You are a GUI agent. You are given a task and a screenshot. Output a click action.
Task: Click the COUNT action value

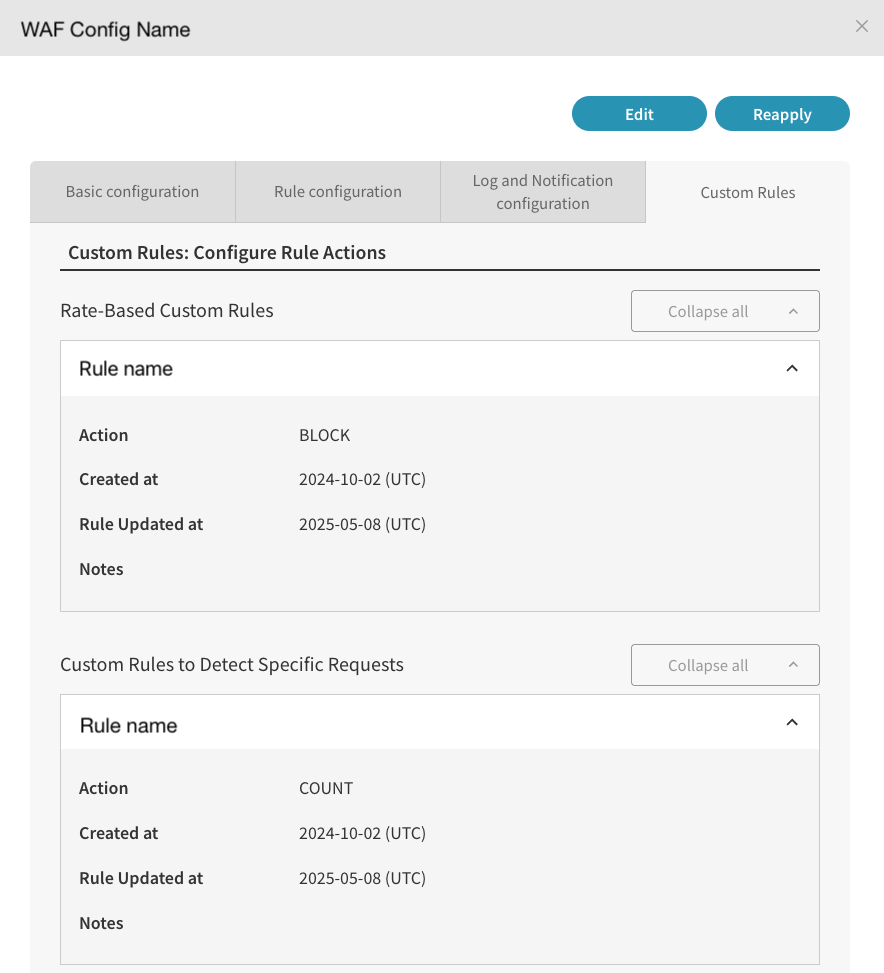(x=326, y=788)
